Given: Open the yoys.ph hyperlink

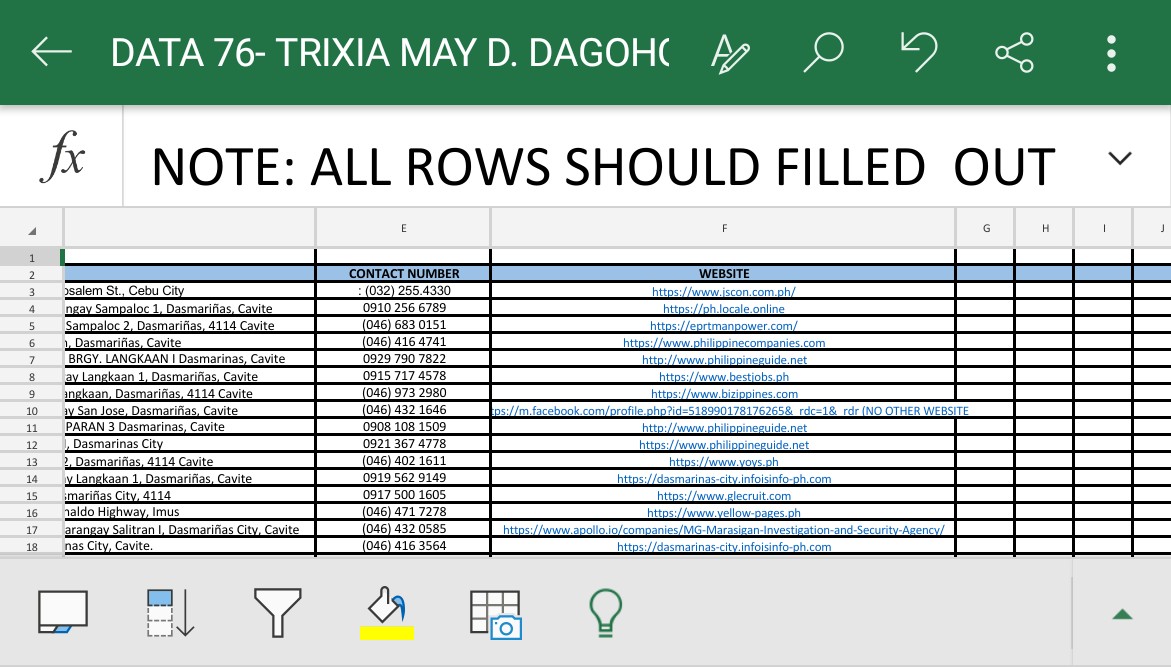Looking at the screenshot, I should click(x=723, y=461).
